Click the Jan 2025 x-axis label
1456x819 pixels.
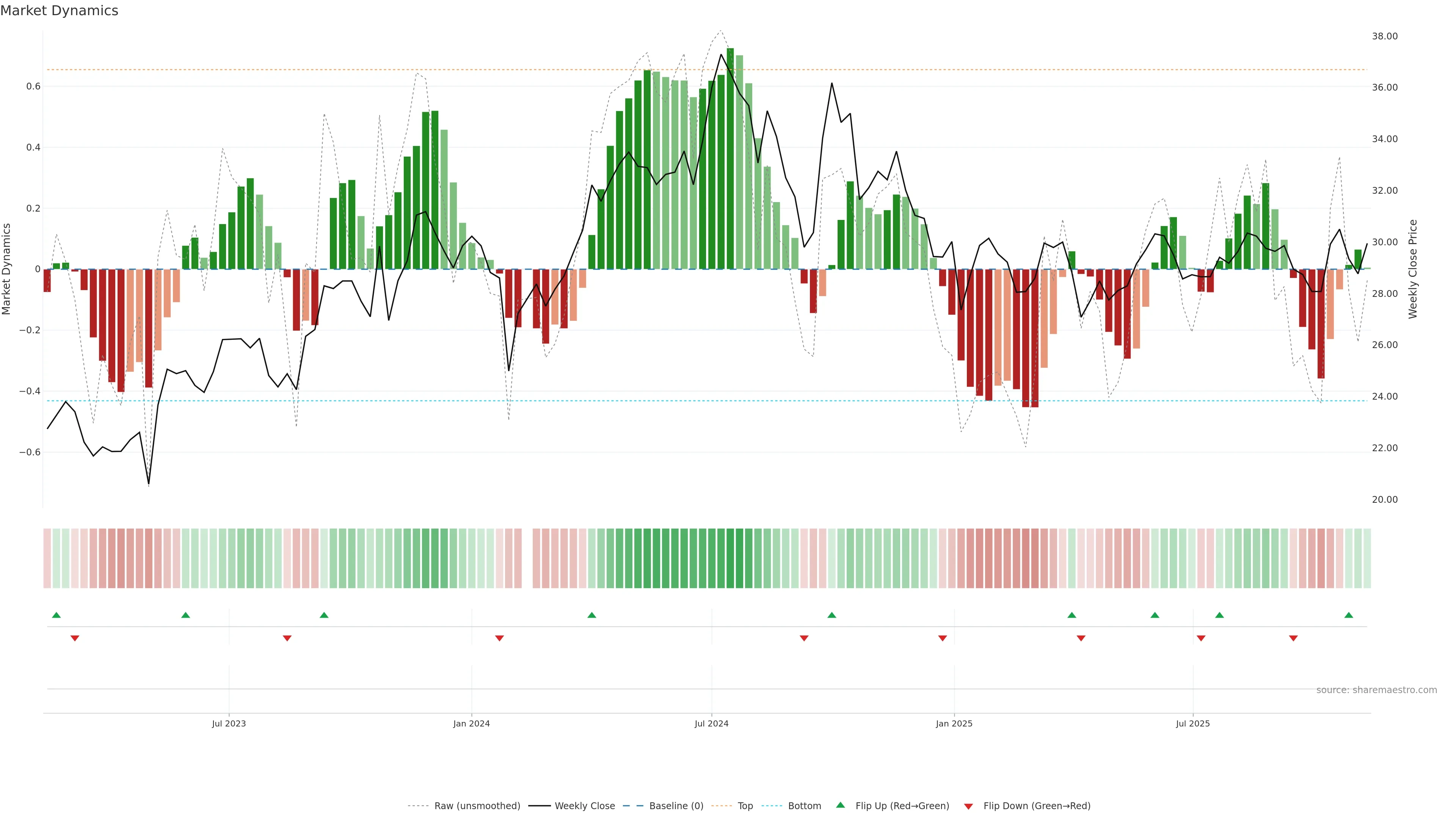[954, 724]
